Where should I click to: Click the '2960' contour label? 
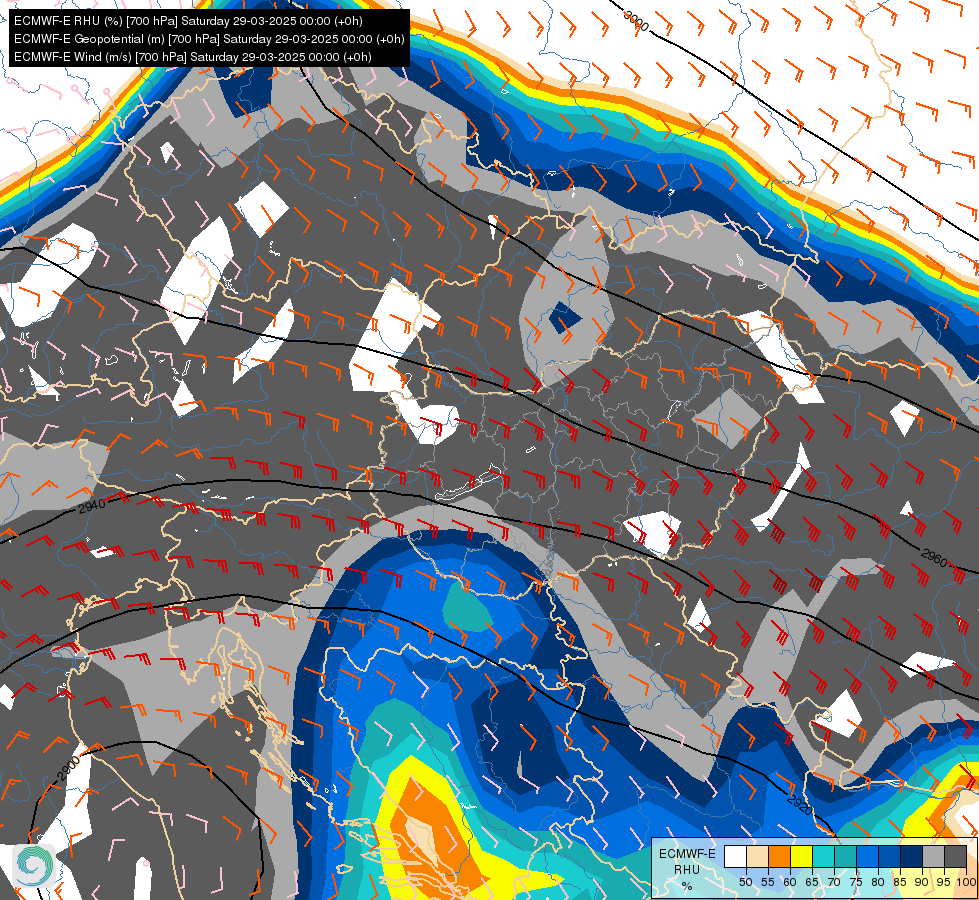click(935, 558)
